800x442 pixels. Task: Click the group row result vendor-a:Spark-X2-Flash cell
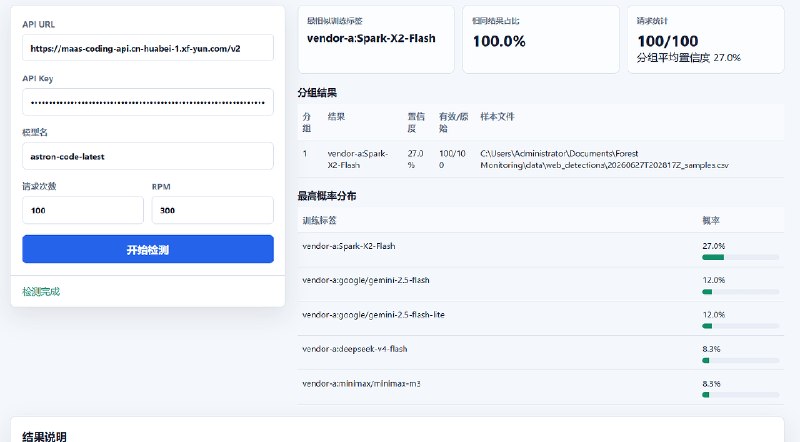point(358,159)
